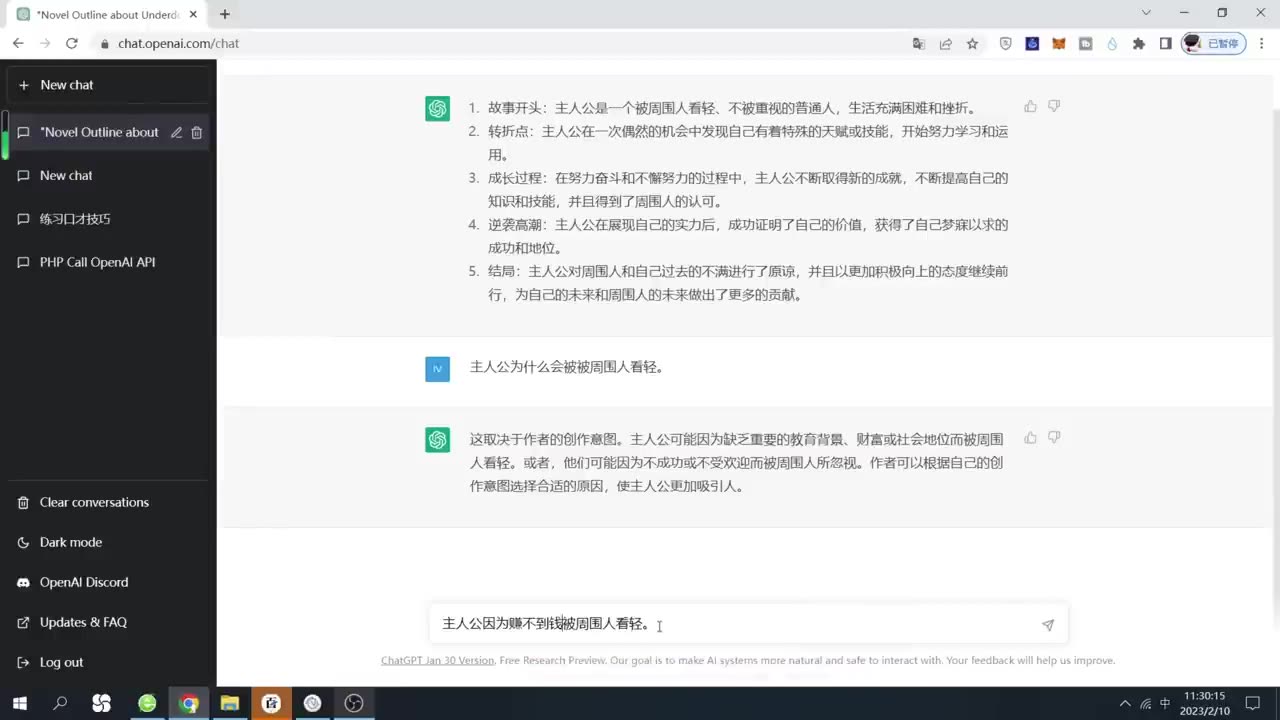
Task: Open Windows Start menu
Action: (x=19, y=703)
